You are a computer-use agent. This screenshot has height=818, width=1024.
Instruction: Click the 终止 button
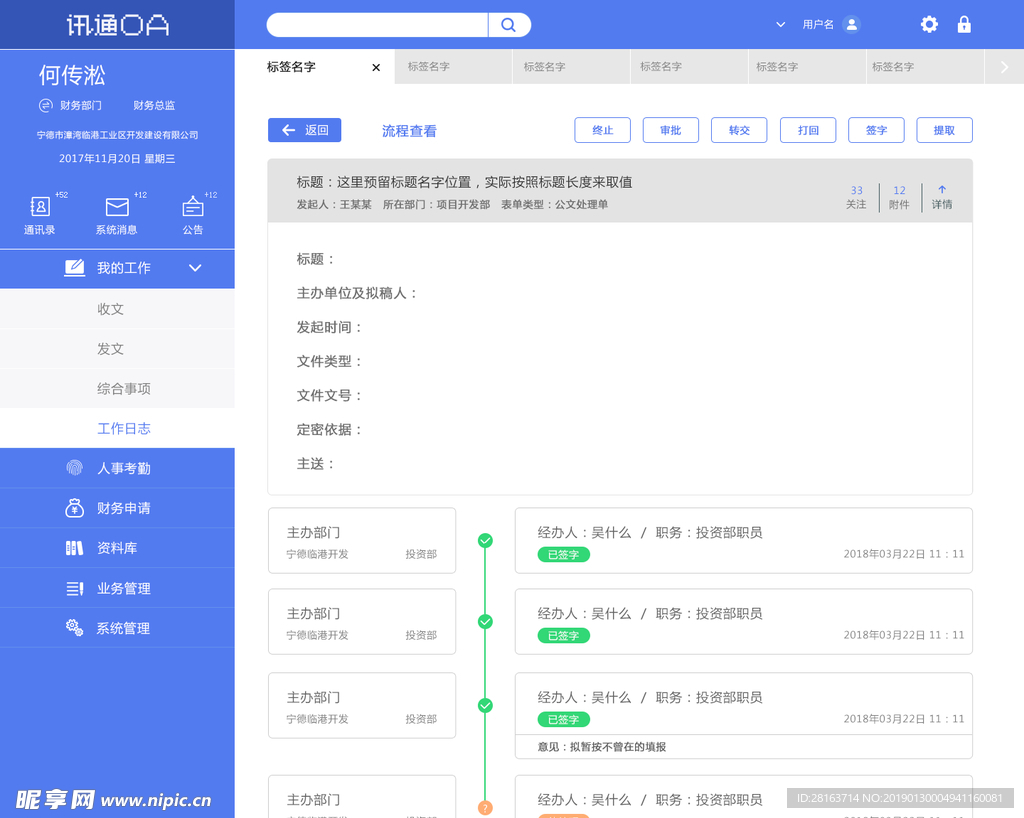(603, 130)
